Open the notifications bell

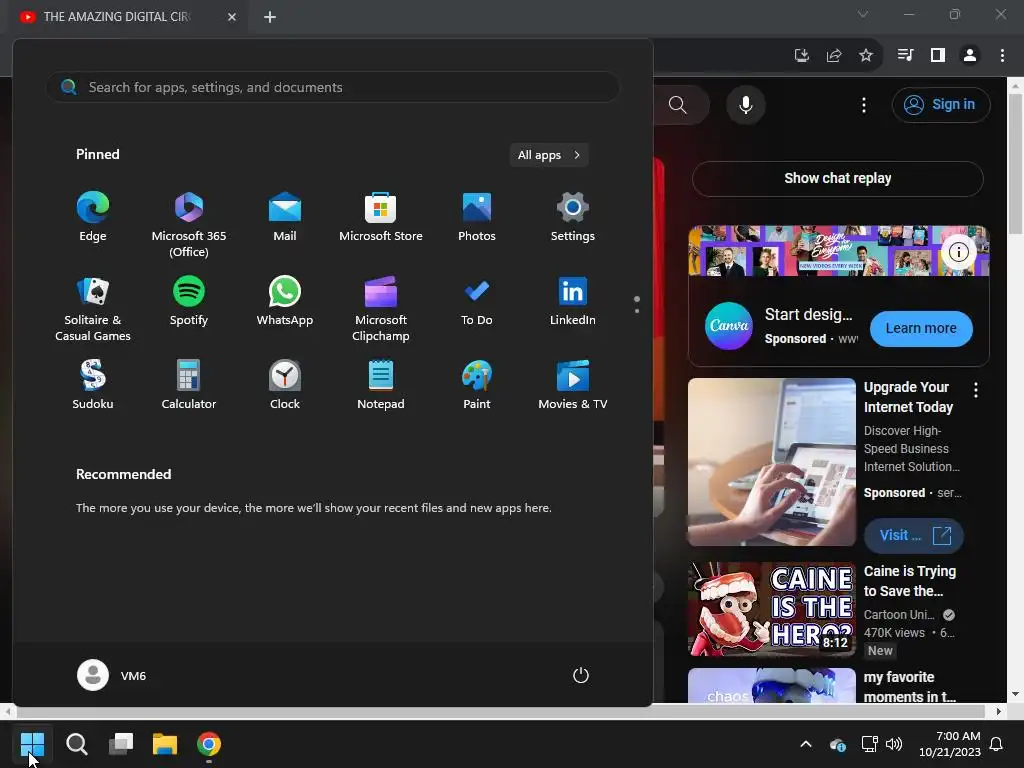tap(997, 744)
